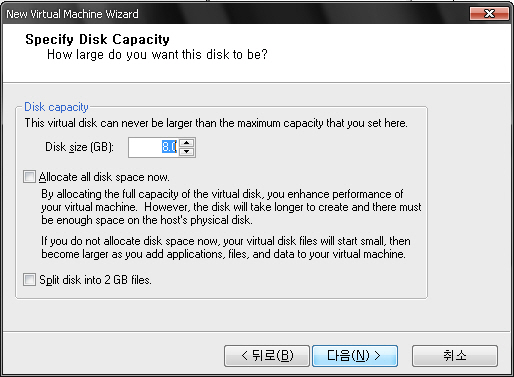
Task: Increase disk size with up spinner arrow
Action: pos(187,143)
